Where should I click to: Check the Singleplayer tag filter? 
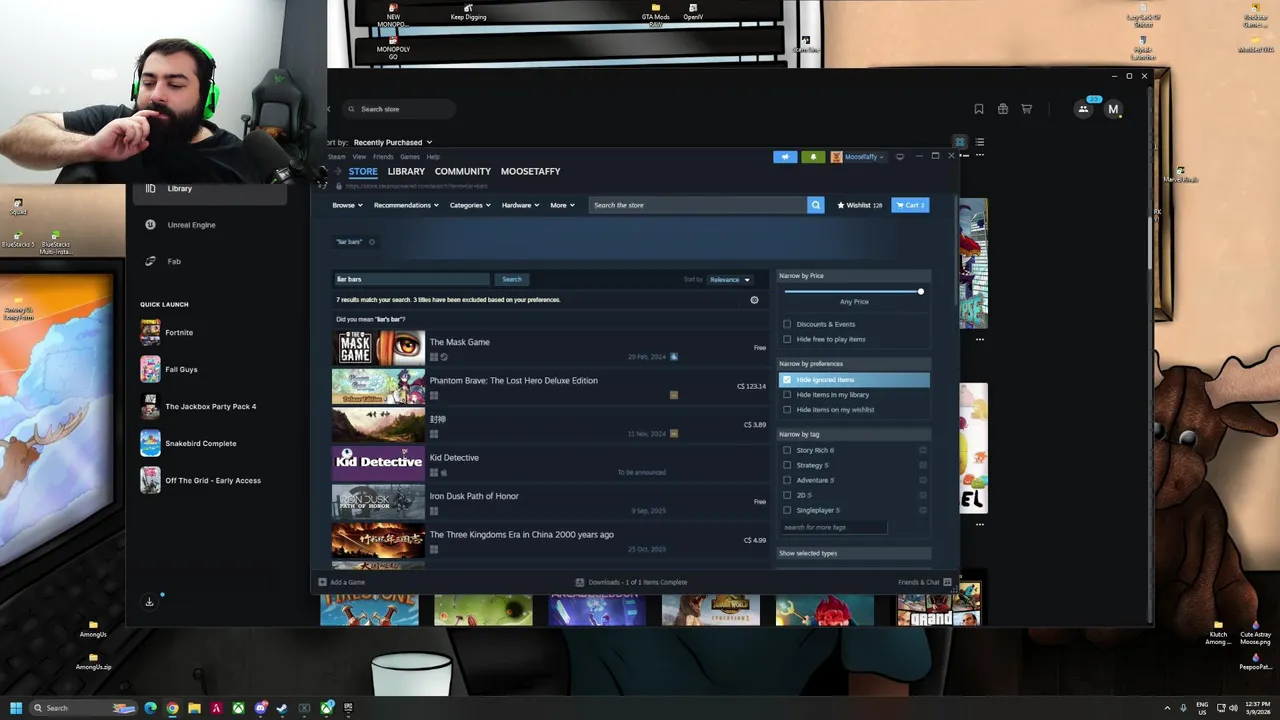(x=787, y=510)
